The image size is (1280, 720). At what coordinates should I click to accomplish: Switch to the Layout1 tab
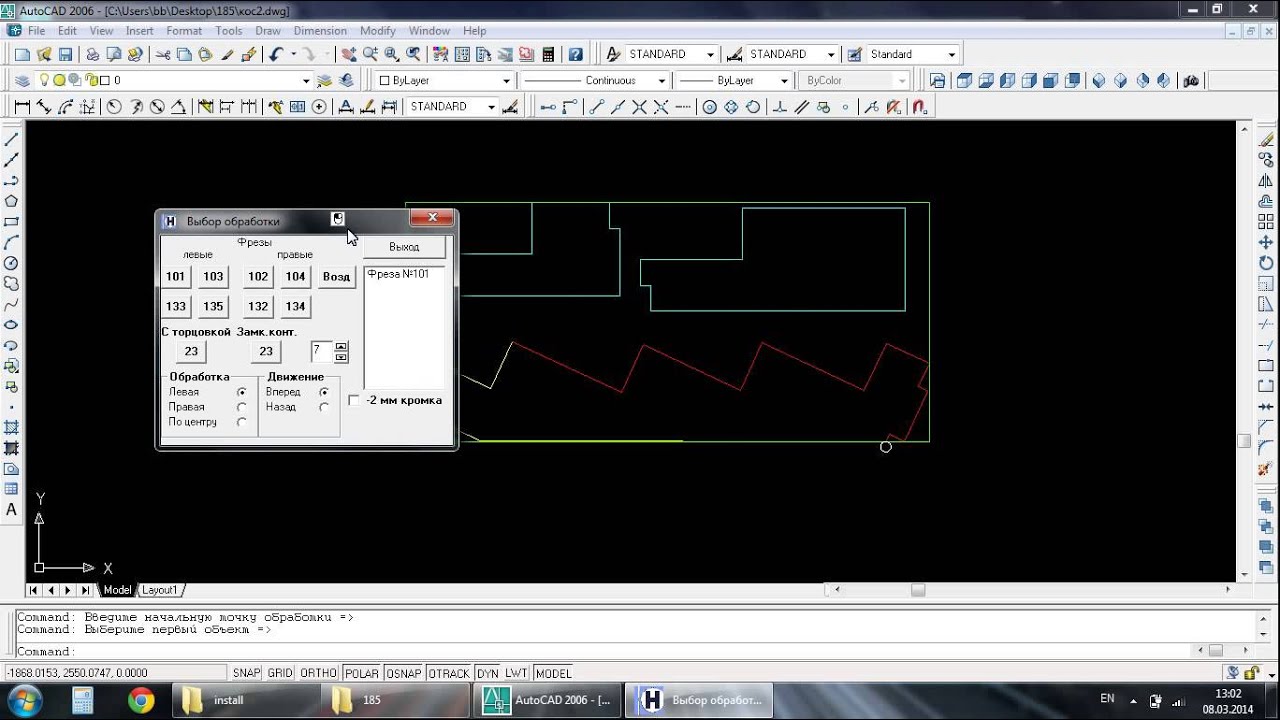click(159, 590)
